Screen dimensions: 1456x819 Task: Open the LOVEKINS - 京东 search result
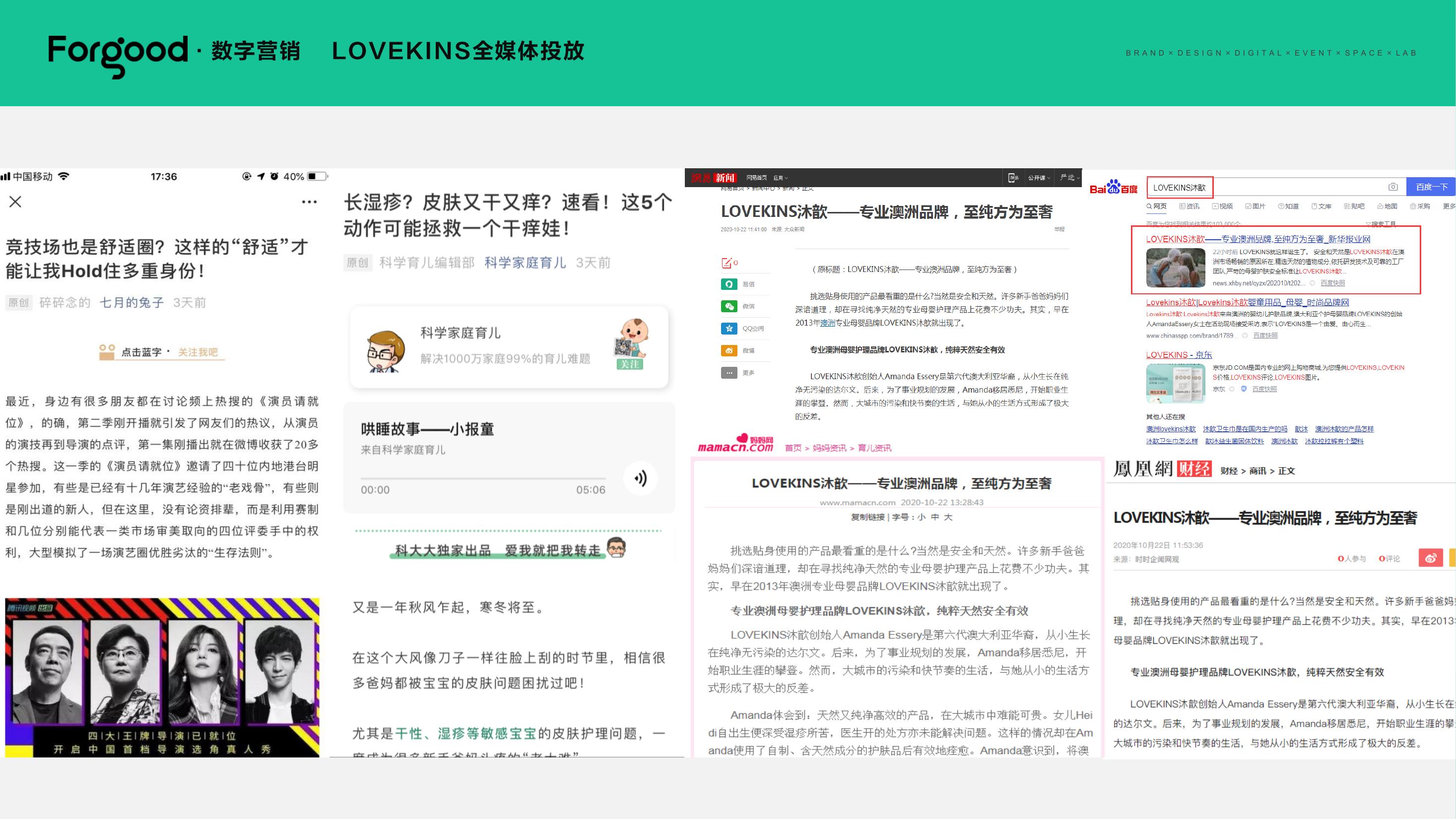point(1179,355)
